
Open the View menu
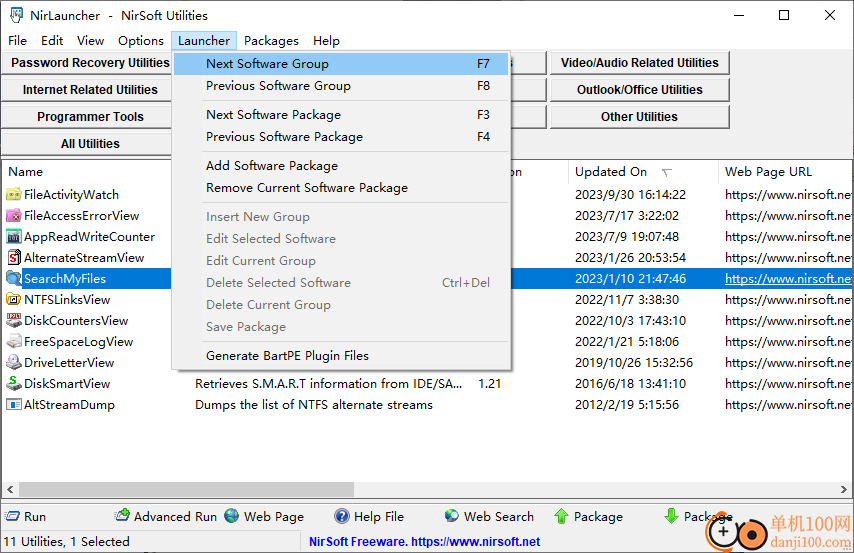pos(90,41)
